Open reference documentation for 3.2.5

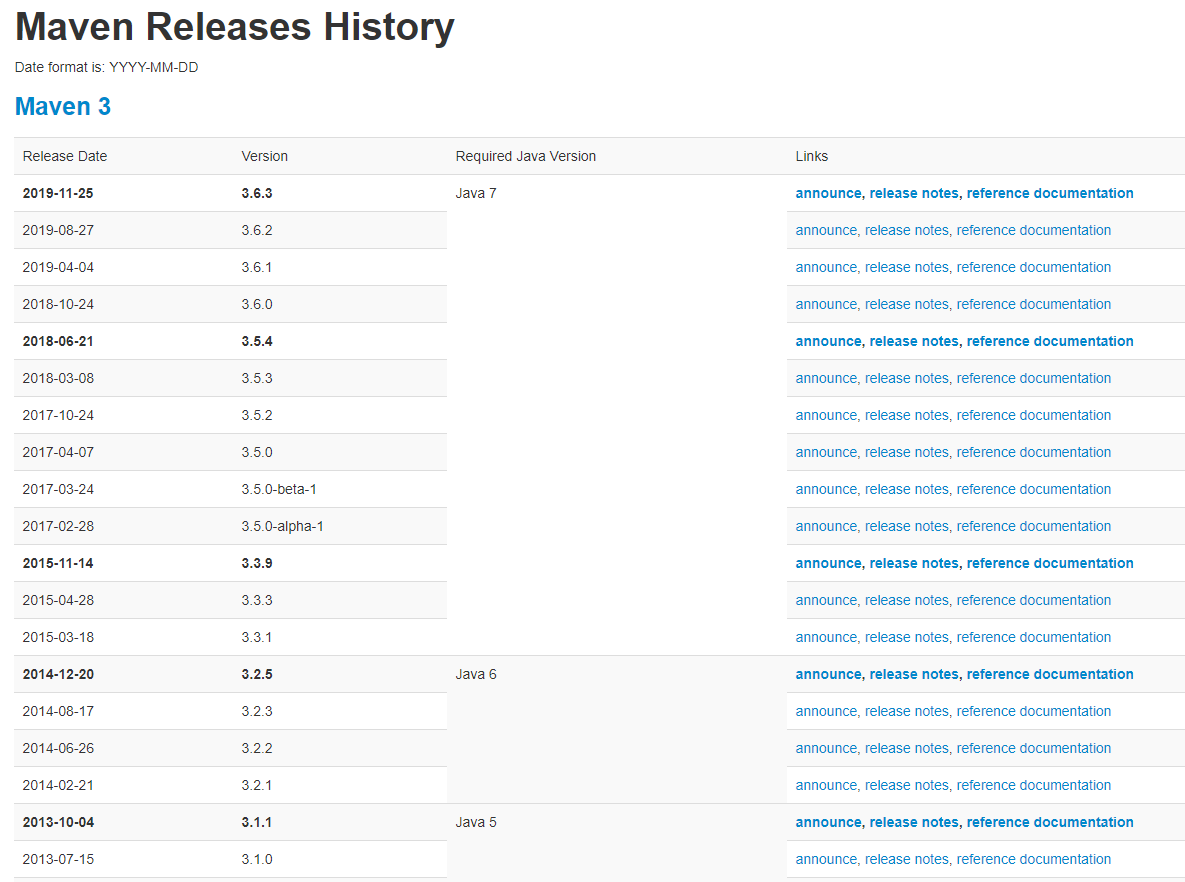pyautogui.click(x=1050, y=675)
